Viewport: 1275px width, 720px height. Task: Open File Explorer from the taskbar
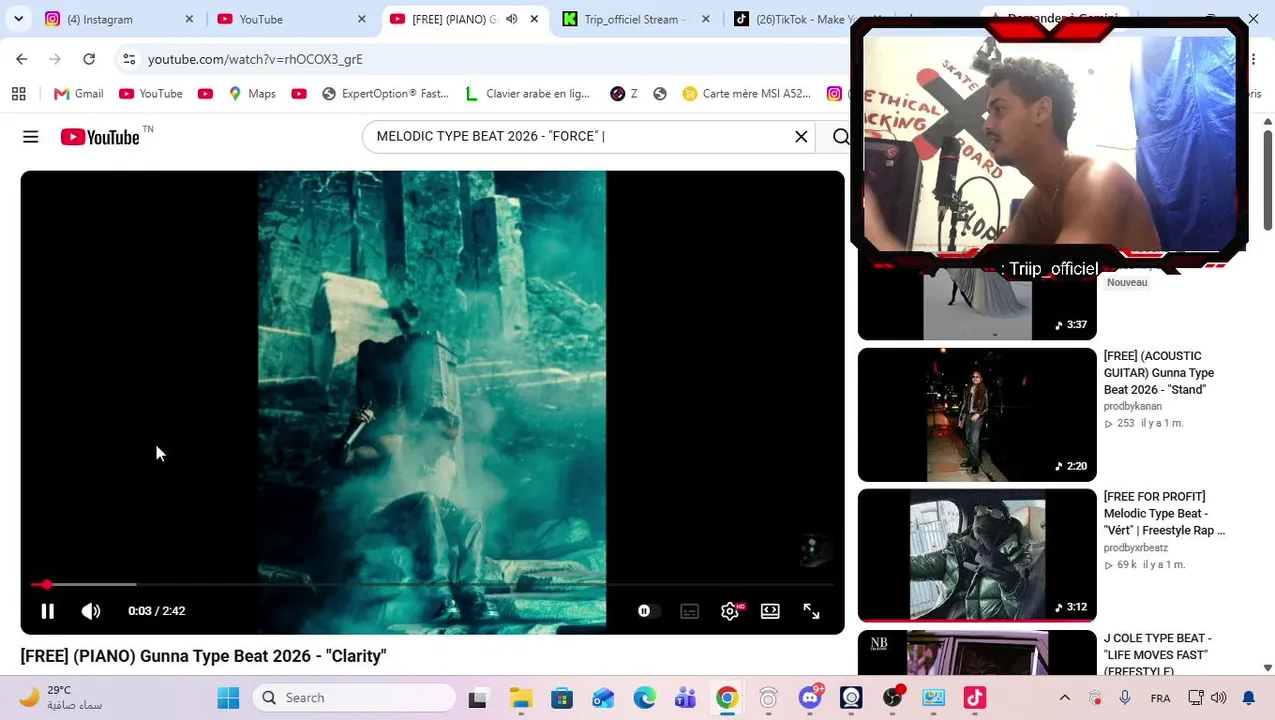click(x=520, y=697)
